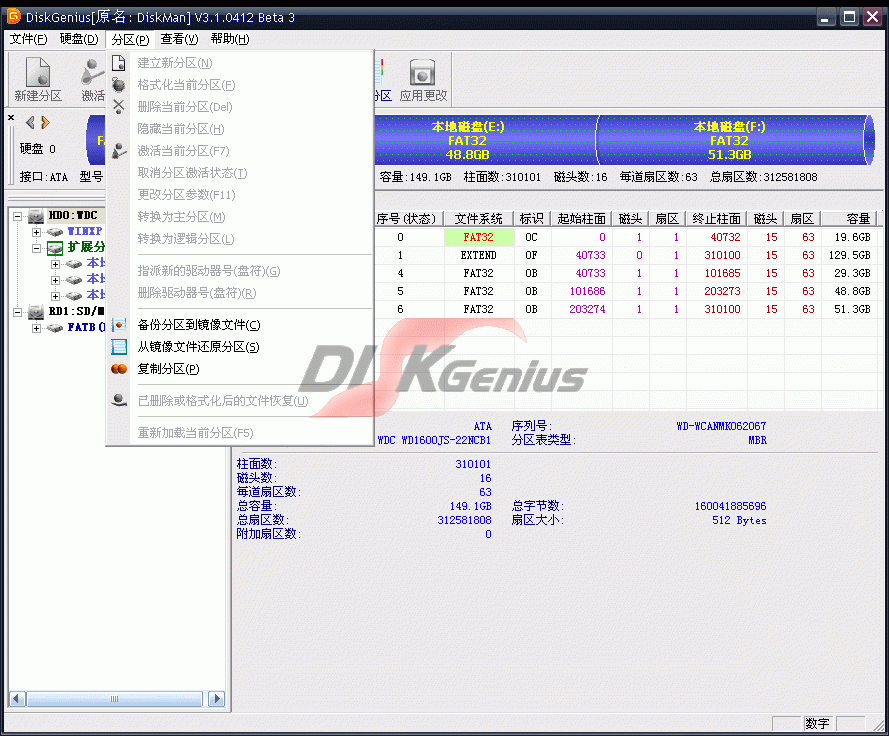Open the 帮助(H) menu
The image size is (889, 736).
point(230,39)
